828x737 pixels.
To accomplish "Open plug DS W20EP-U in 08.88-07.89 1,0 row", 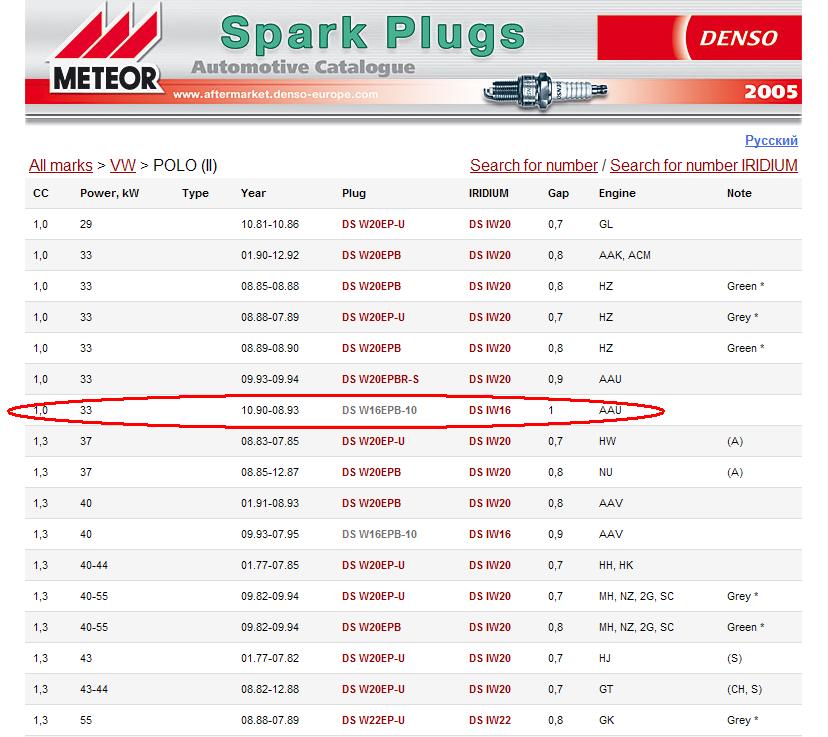I will click(373, 317).
